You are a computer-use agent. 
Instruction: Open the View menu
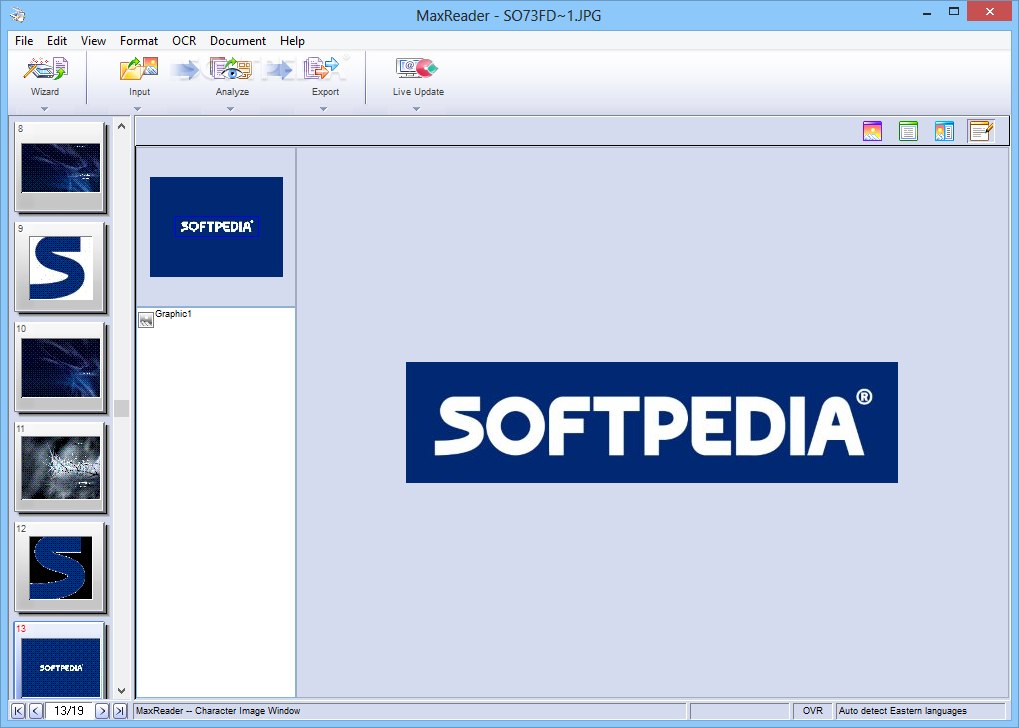point(93,40)
